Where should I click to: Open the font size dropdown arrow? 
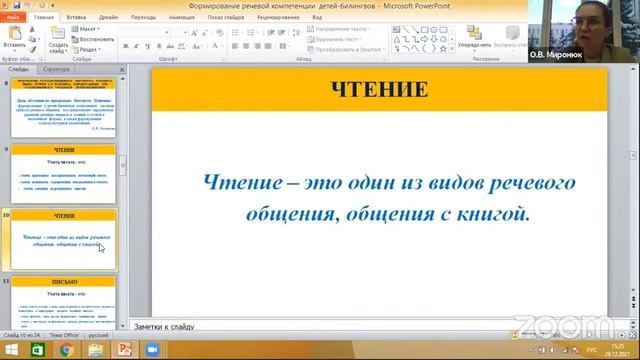coord(185,33)
